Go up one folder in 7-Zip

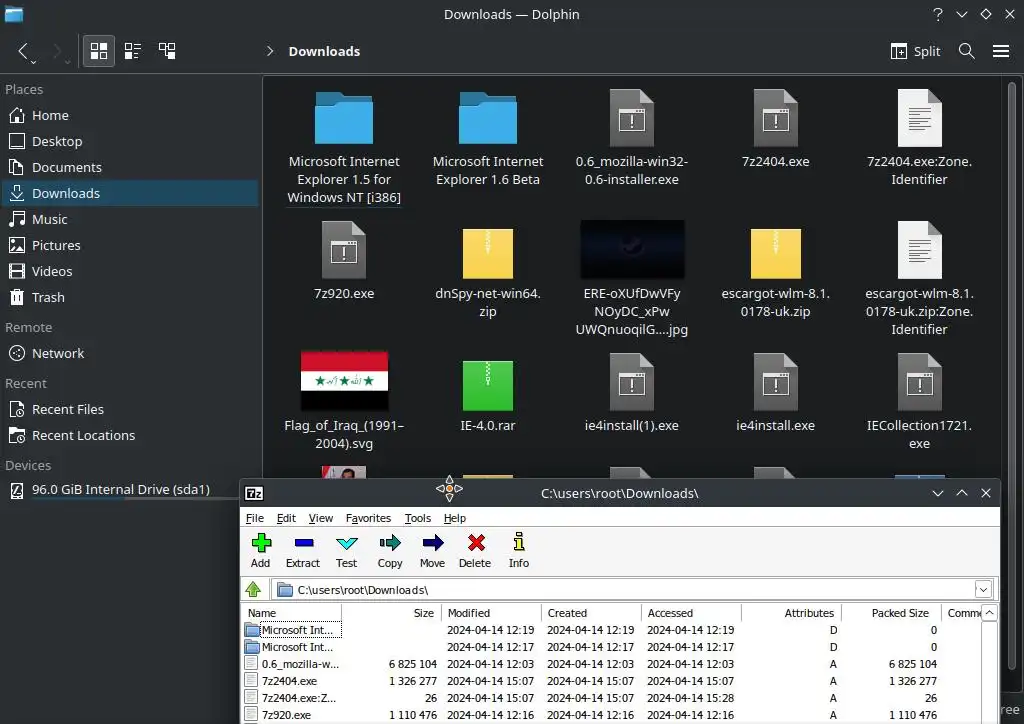(253, 590)
